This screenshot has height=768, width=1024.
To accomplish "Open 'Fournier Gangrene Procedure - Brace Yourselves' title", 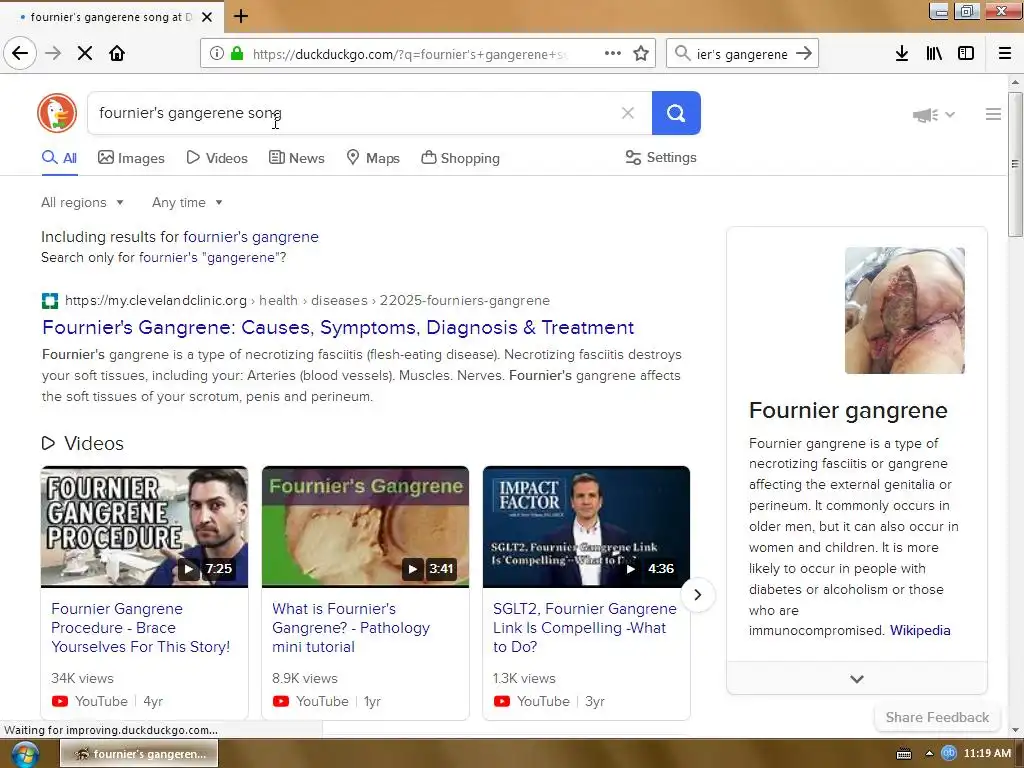I will point(140,628).
